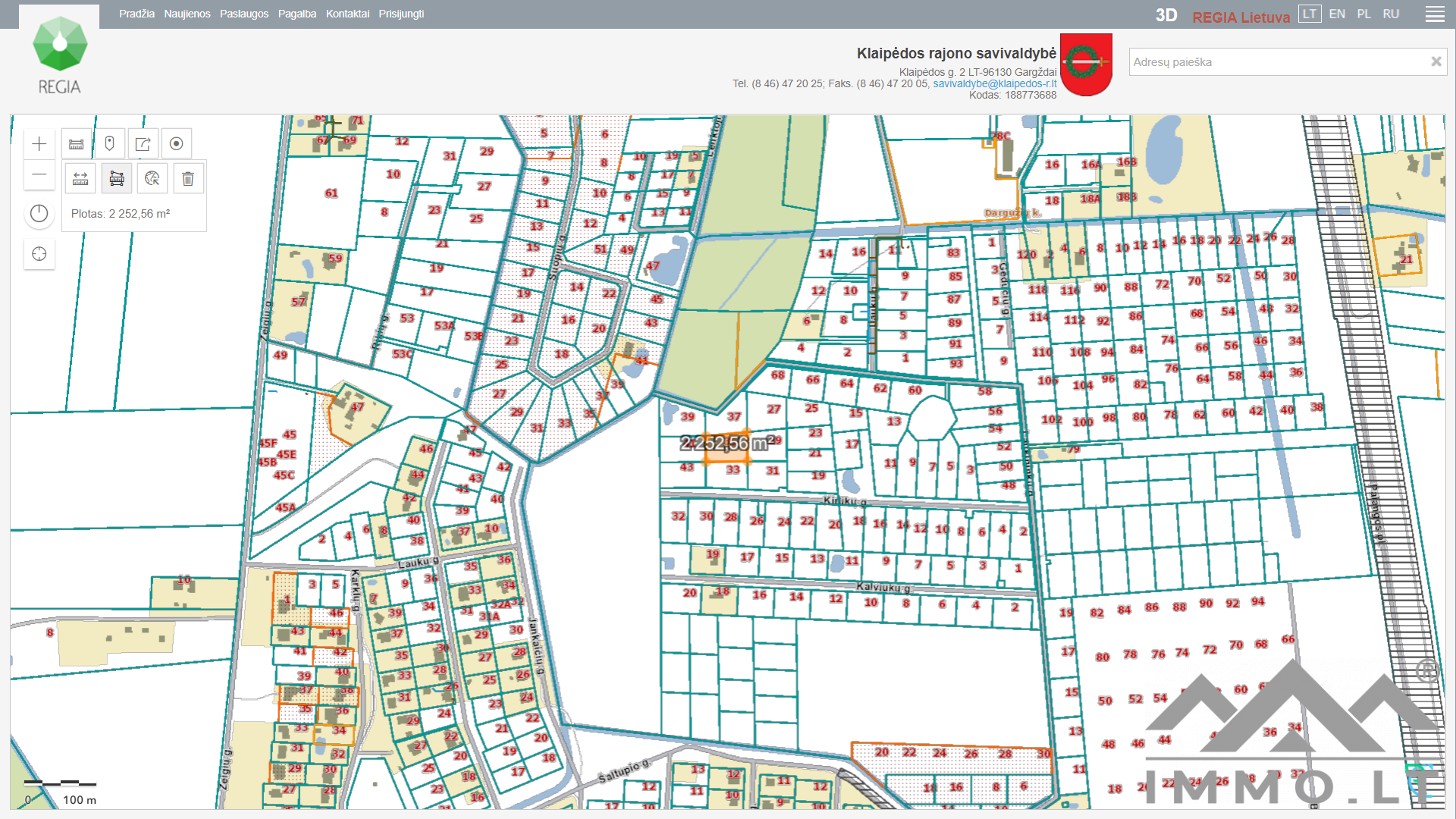Click the Klaipėdos rajono savivaldybė heading
1456x819 pixels.
[x=956, y=53]
